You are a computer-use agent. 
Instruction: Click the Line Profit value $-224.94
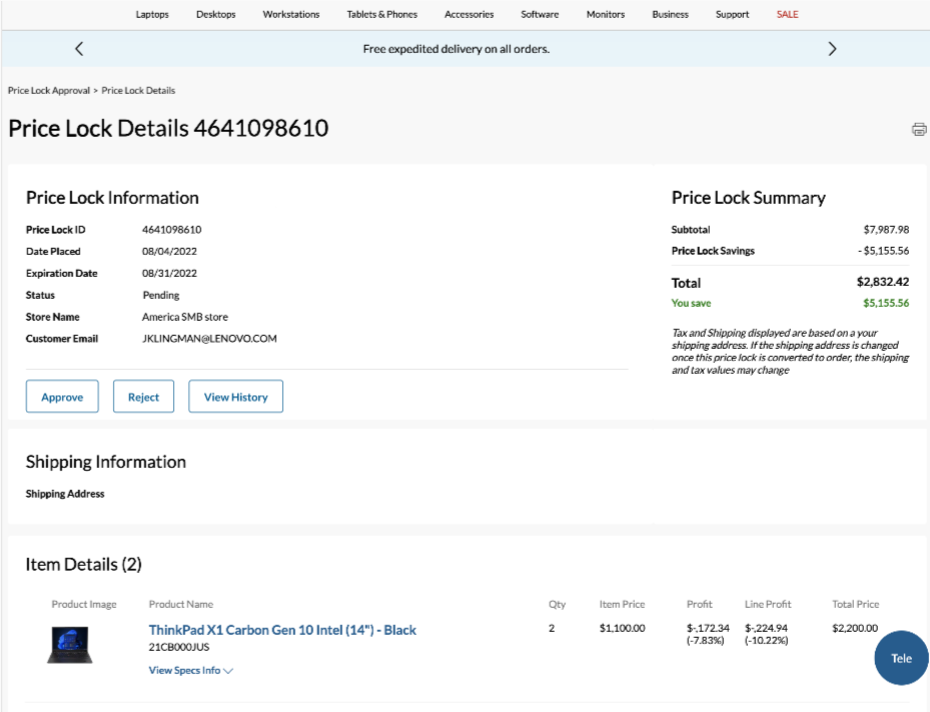coord(766,628)
